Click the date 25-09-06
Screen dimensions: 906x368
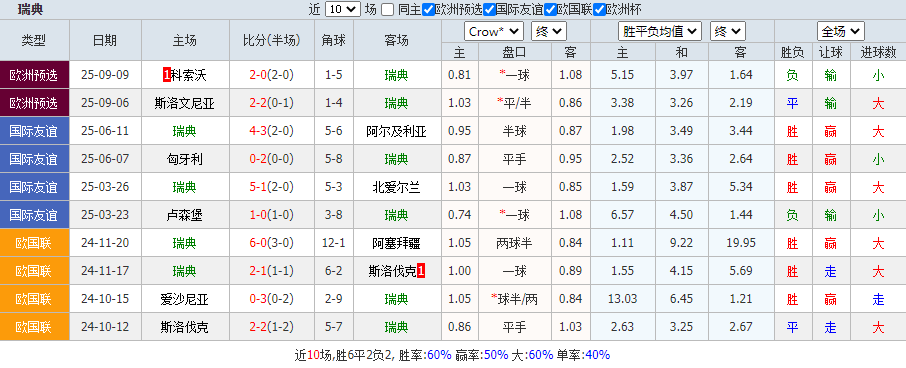tap(105, 103)
